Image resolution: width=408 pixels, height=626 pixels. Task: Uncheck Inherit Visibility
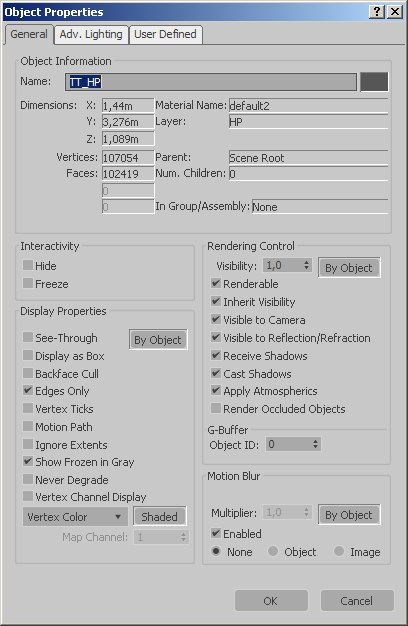[216, 301]
